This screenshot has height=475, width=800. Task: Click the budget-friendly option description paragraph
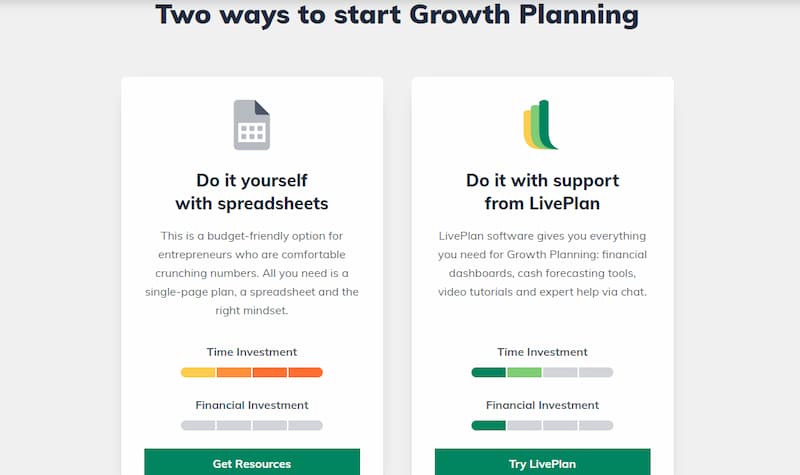point(252,273)
